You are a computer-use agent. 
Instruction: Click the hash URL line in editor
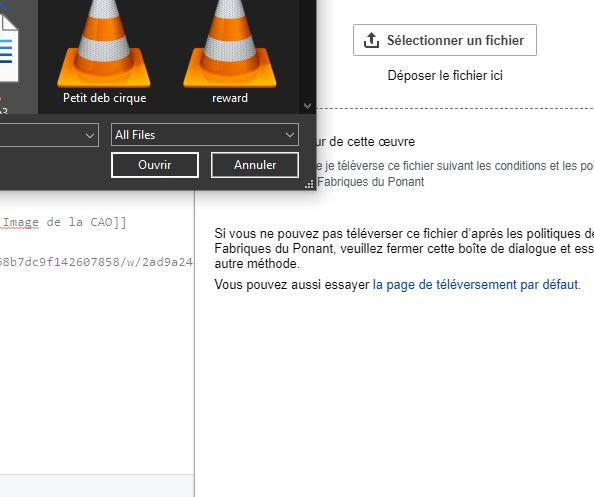(x=96, y=262)
